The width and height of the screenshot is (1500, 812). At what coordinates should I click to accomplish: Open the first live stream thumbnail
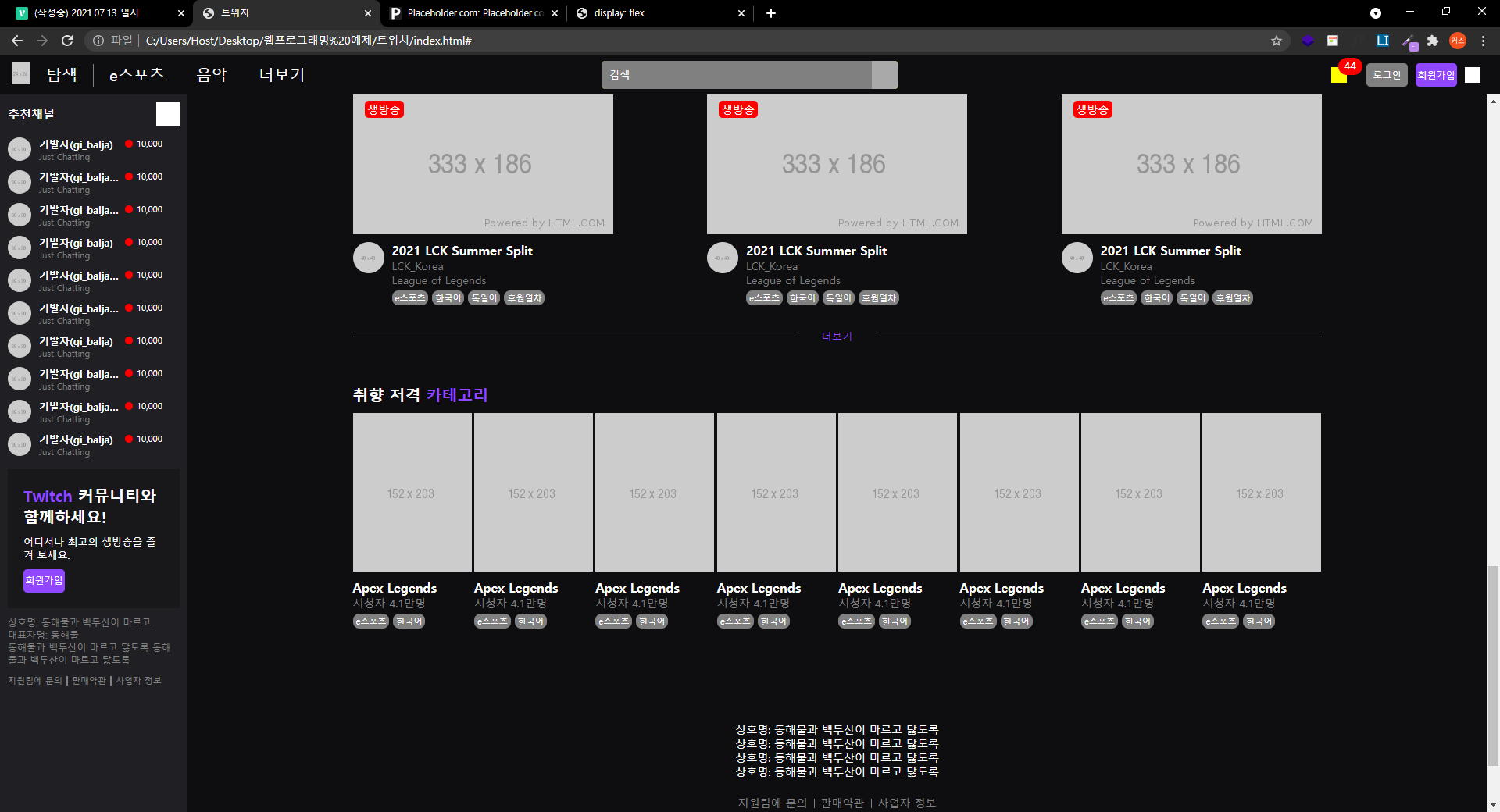coord(483,165)
